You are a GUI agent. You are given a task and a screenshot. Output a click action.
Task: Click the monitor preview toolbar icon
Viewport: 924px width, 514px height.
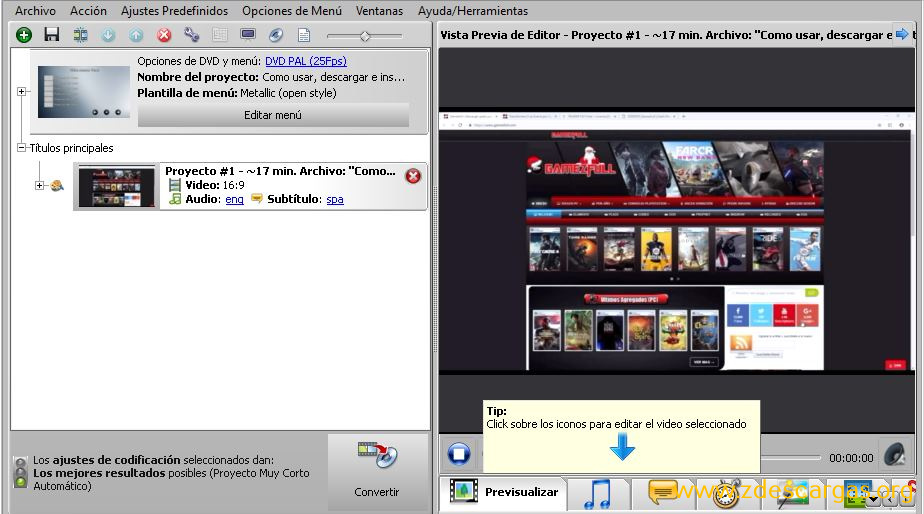tap(248, 35)
